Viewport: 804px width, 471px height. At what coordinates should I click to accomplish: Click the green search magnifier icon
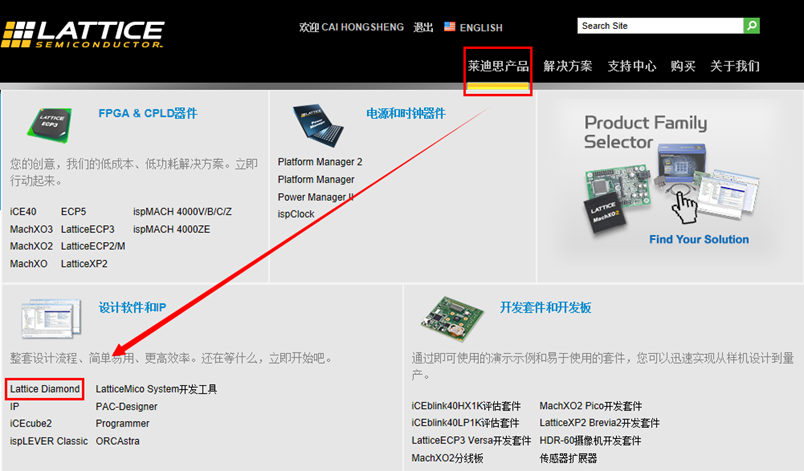tap(751, 26)
